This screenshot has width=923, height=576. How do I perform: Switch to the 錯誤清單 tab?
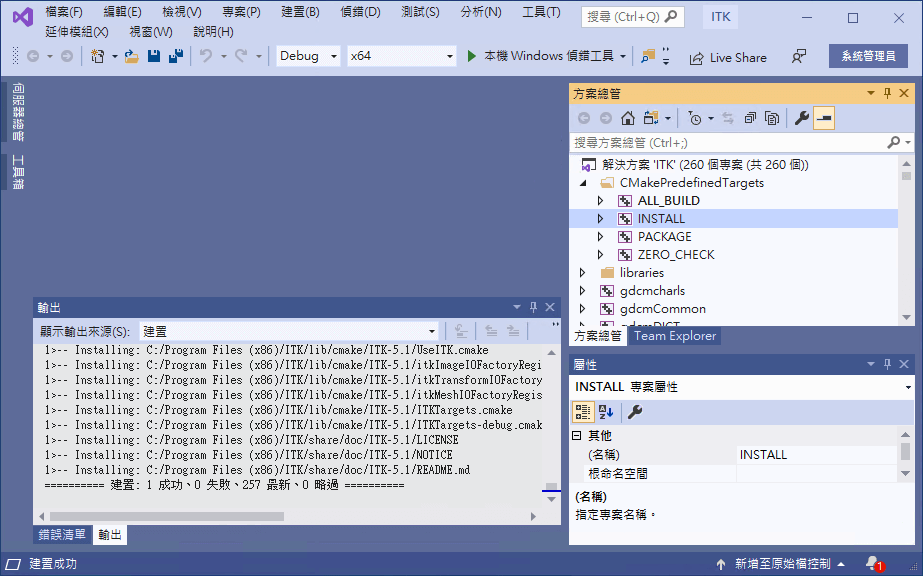pyautogui.click(x=62, y=534)
